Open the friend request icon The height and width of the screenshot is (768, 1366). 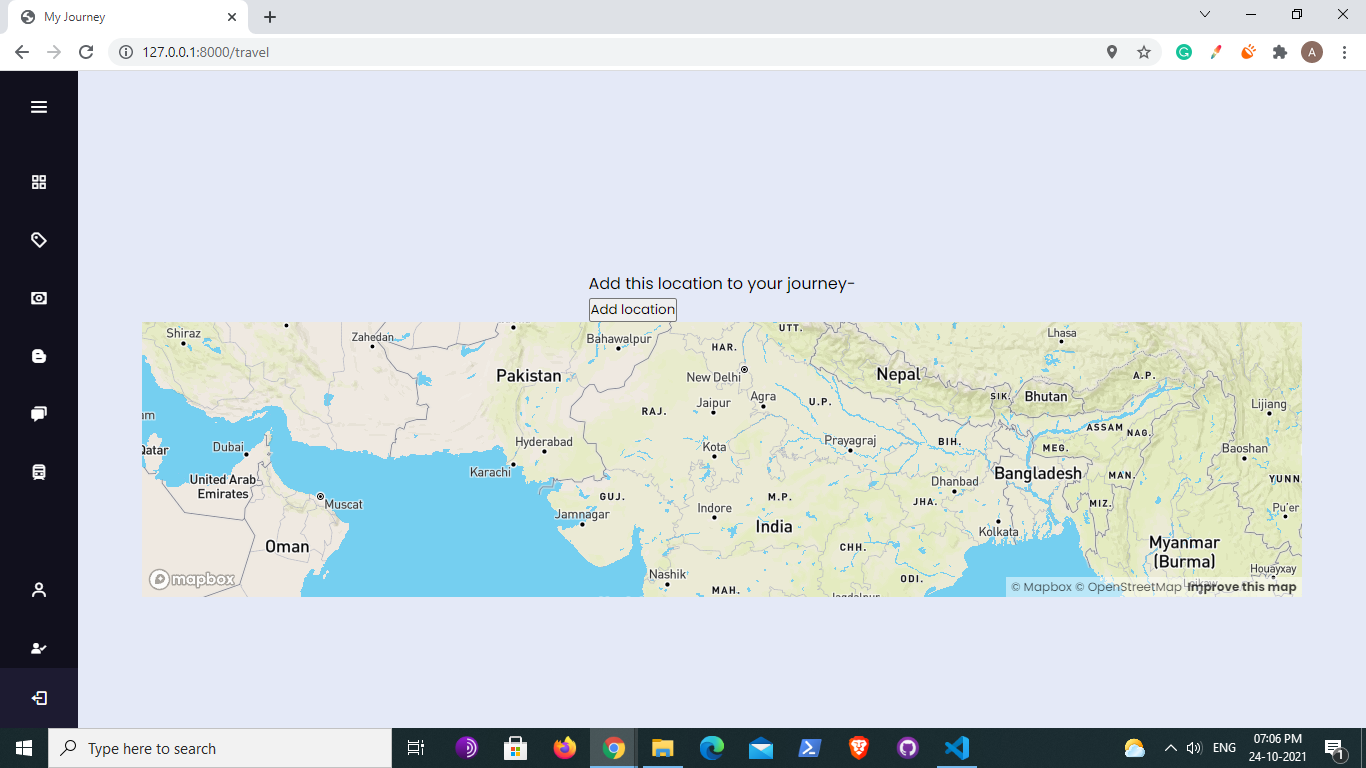tap(38, 647)
